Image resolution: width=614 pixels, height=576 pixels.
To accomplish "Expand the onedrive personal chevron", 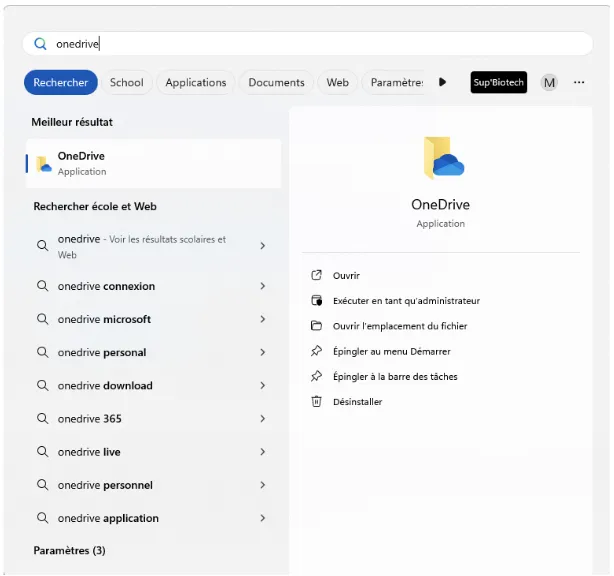I will pos(263,352).
